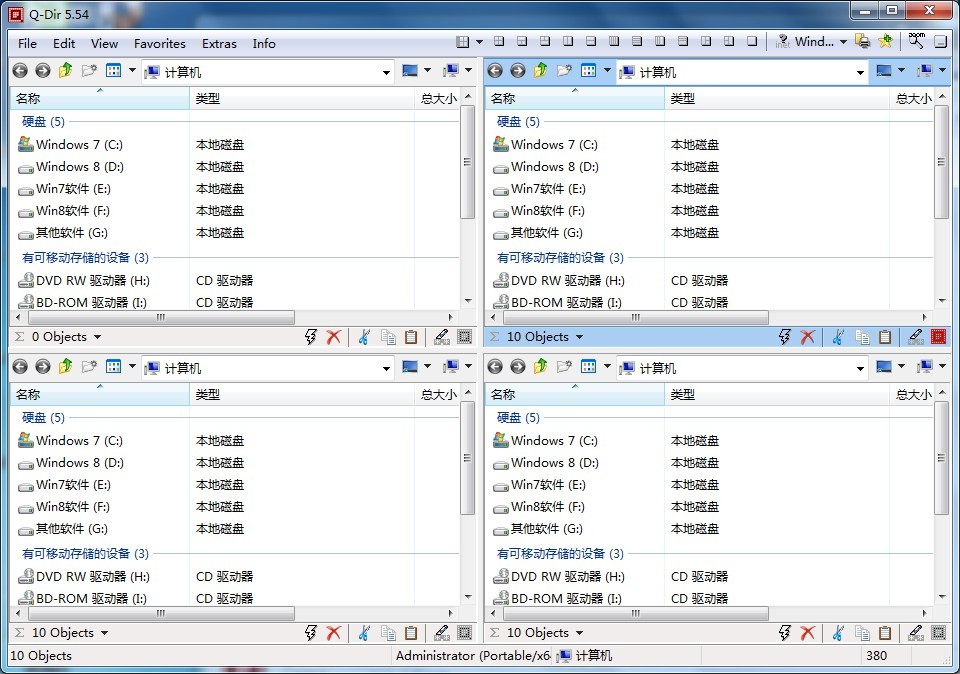Click the lightning bolt icon in bottom-left pane
The height and width of the screenshot is (674, 960).
[x=311, y=633]
